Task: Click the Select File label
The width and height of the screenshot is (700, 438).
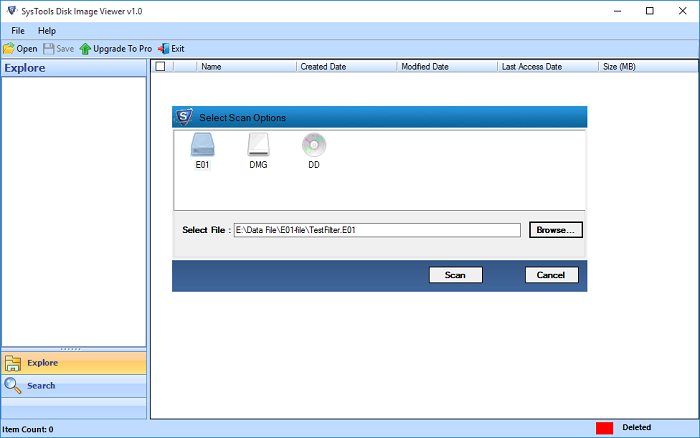Action: point(204,230)
